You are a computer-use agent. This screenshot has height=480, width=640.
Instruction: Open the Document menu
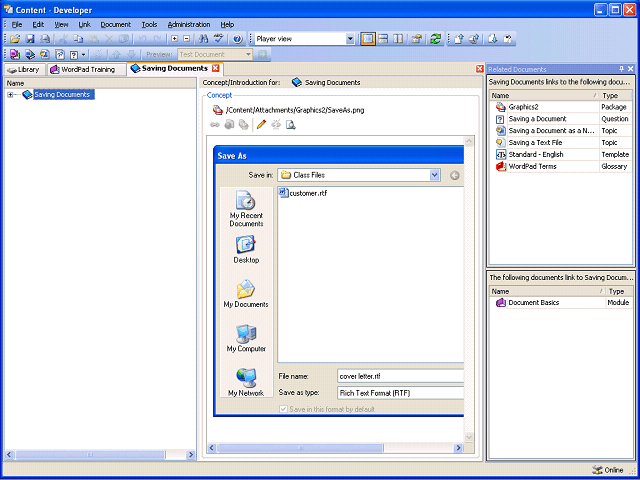click(x=116, y=24)
